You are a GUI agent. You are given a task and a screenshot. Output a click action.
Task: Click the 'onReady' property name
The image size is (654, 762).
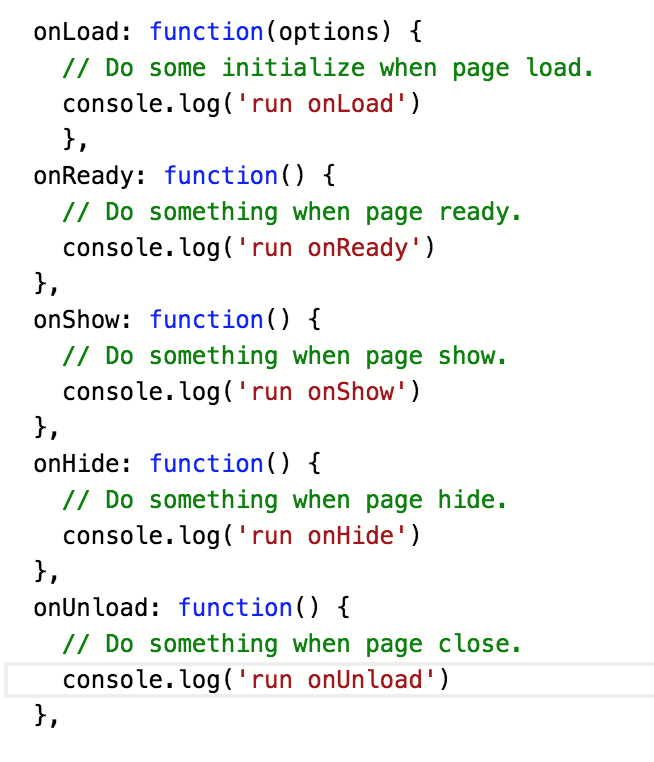83,176
